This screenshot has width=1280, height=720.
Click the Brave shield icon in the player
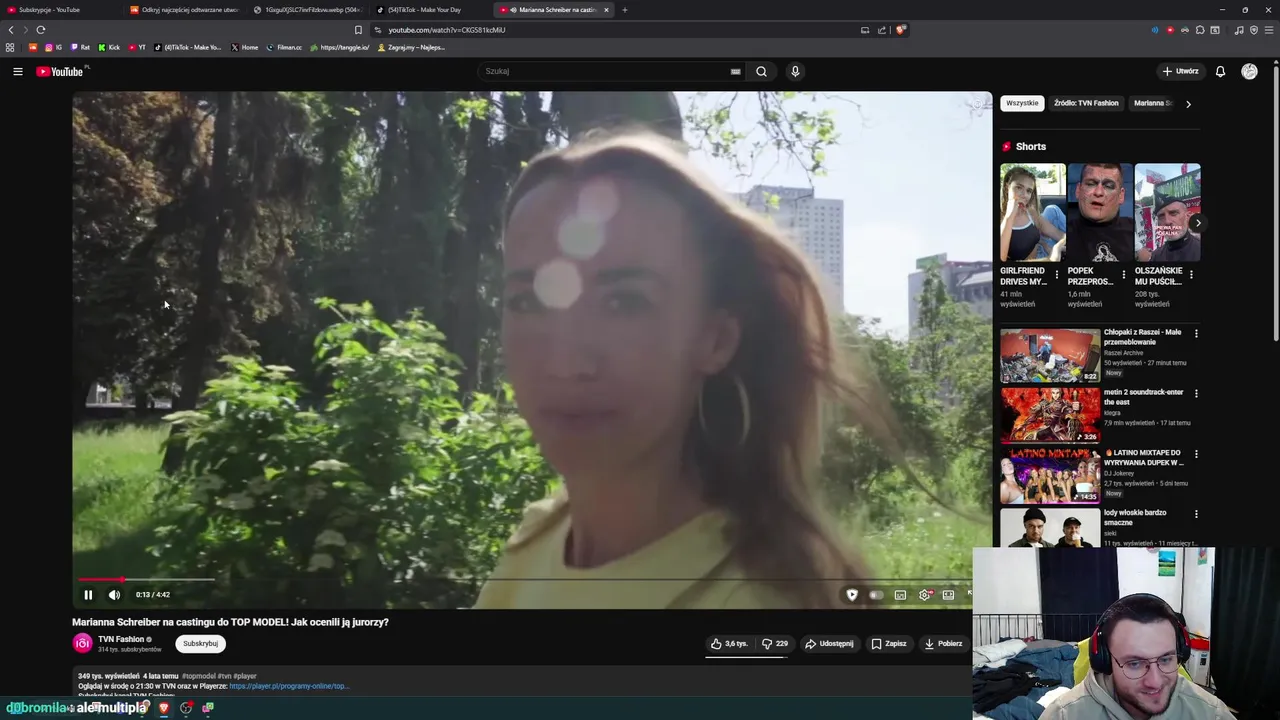tap(852, 595)
